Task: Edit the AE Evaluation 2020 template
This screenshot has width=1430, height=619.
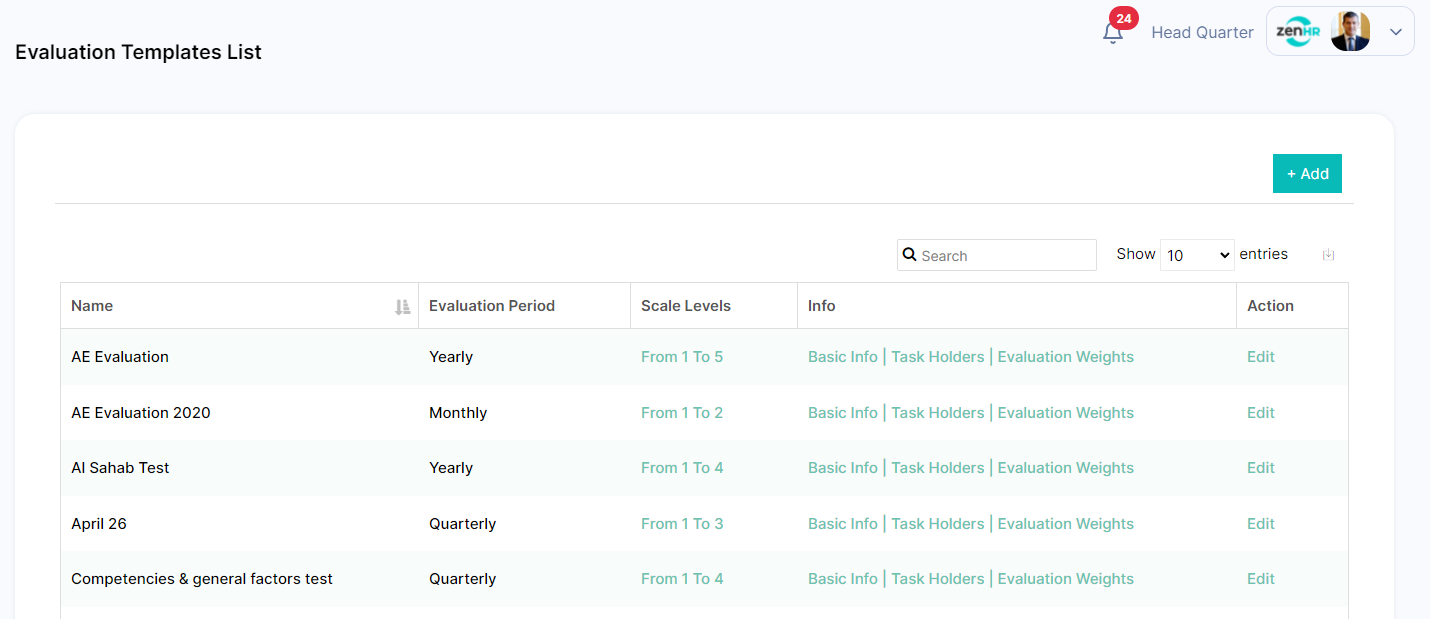Action: [x=1261, y=413]
